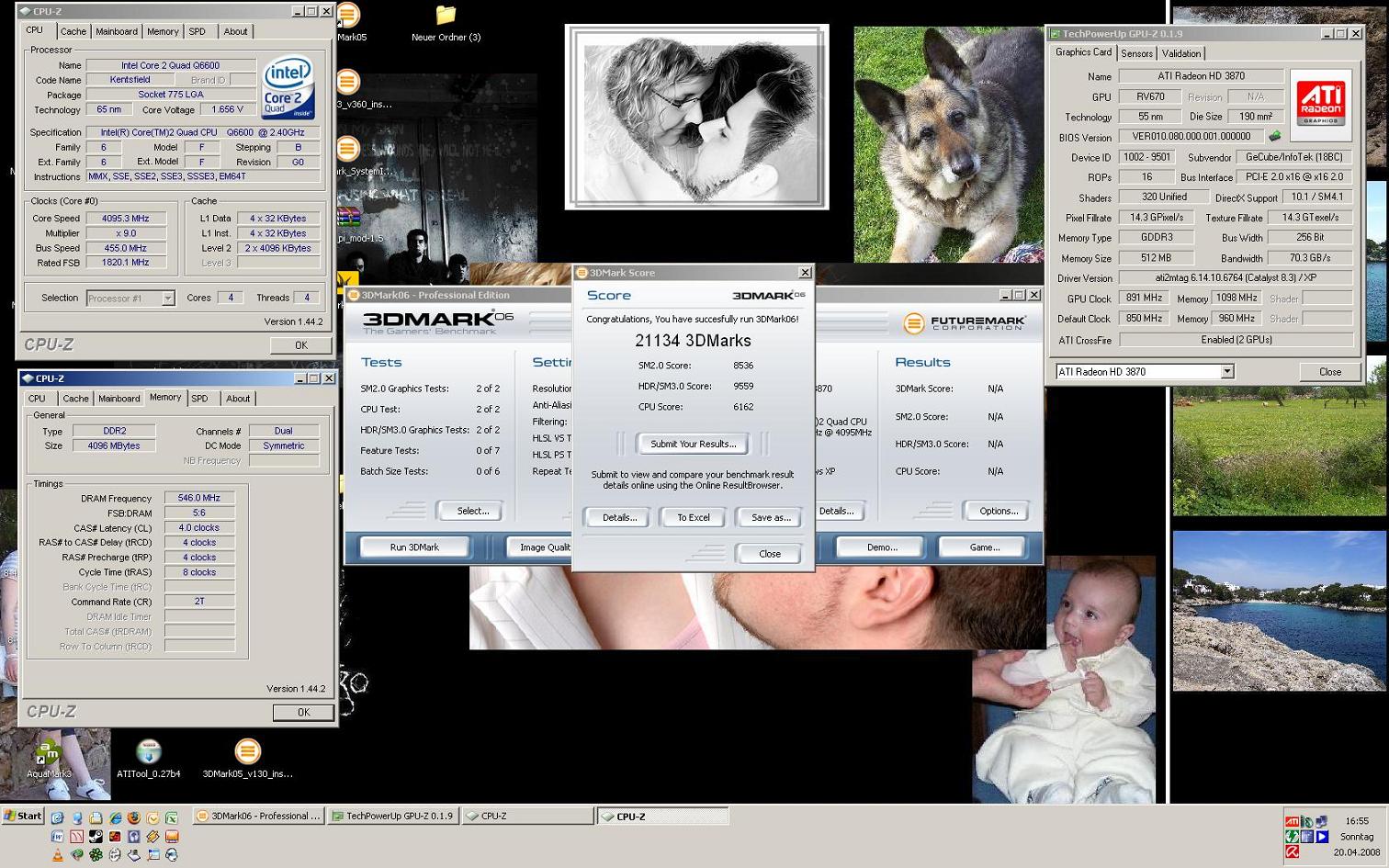The height and width of the screenshot is (868, 1389).
Task: Open the 3DMark05_v130_ins... desktop icon
Action: point(247,759)
